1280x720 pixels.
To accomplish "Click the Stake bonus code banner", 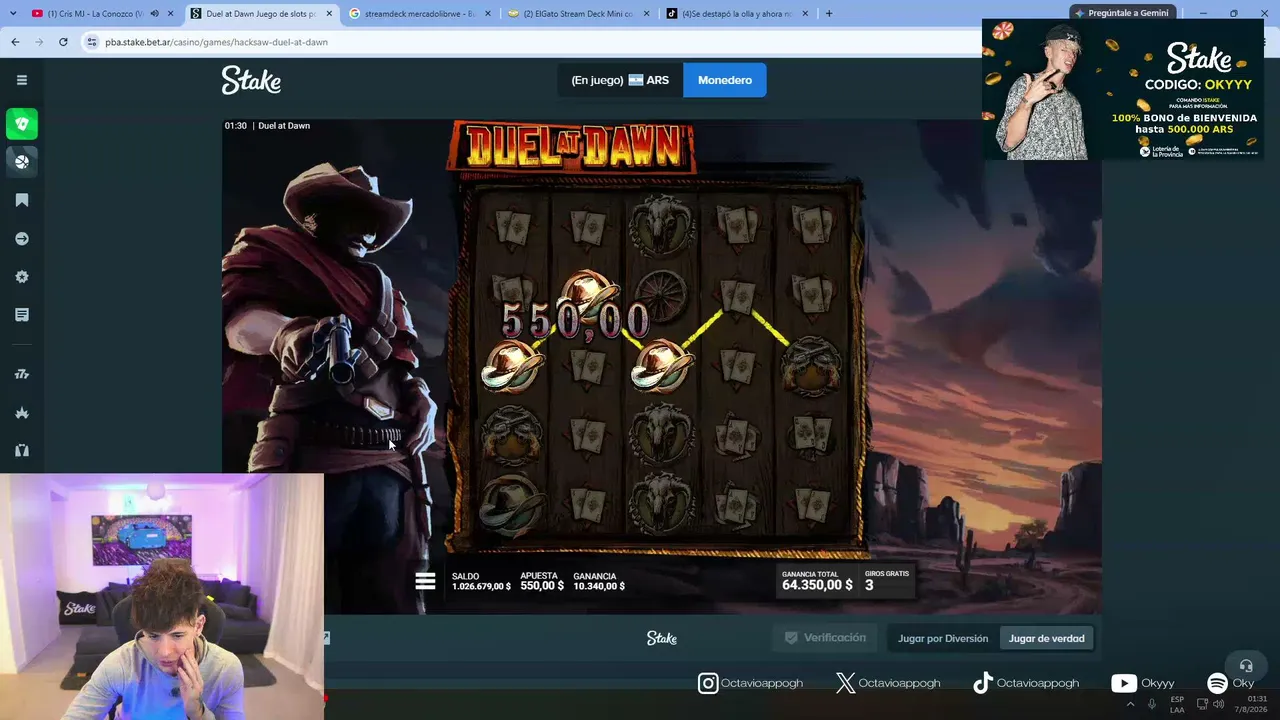I will [x=1123, y=89].
